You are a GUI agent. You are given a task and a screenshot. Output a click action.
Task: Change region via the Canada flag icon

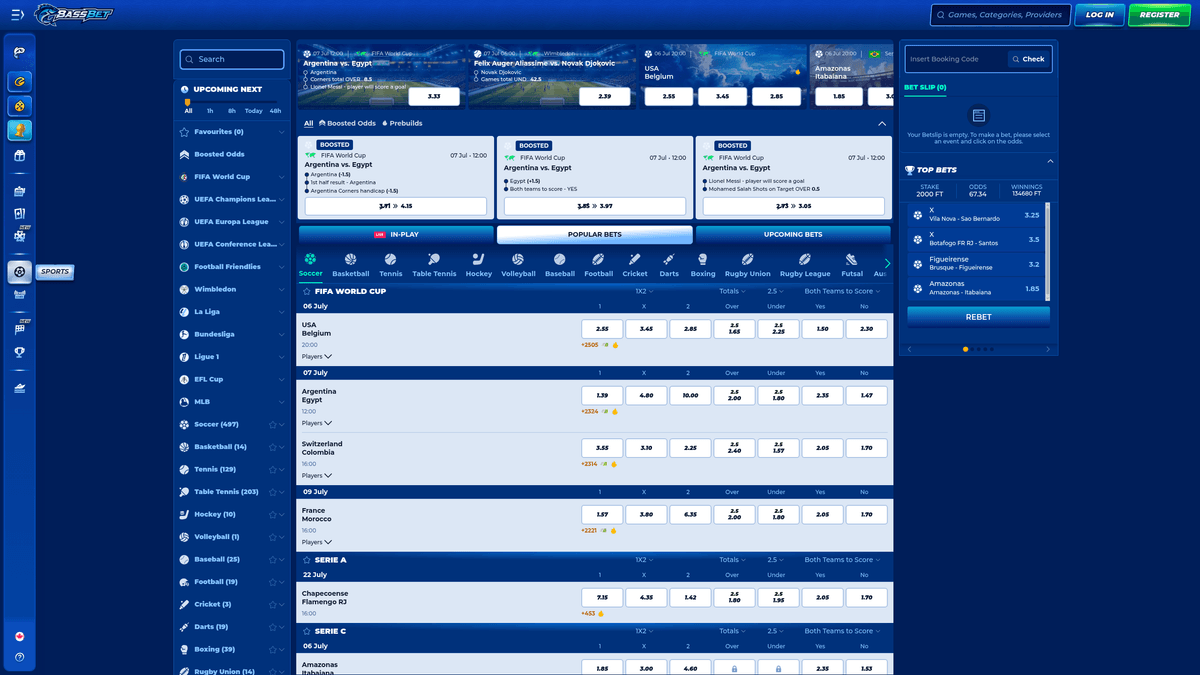tap(19, 636)
